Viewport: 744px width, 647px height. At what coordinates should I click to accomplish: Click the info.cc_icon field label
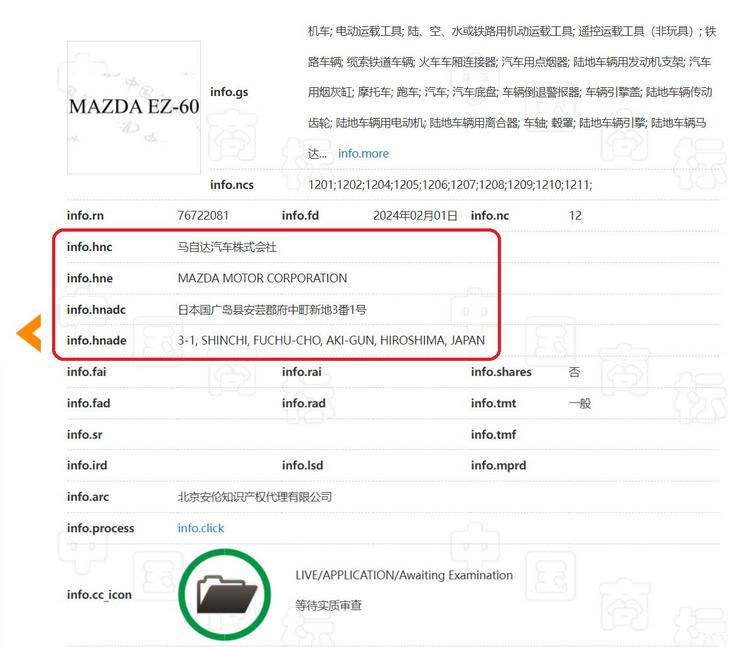point(99,595)
